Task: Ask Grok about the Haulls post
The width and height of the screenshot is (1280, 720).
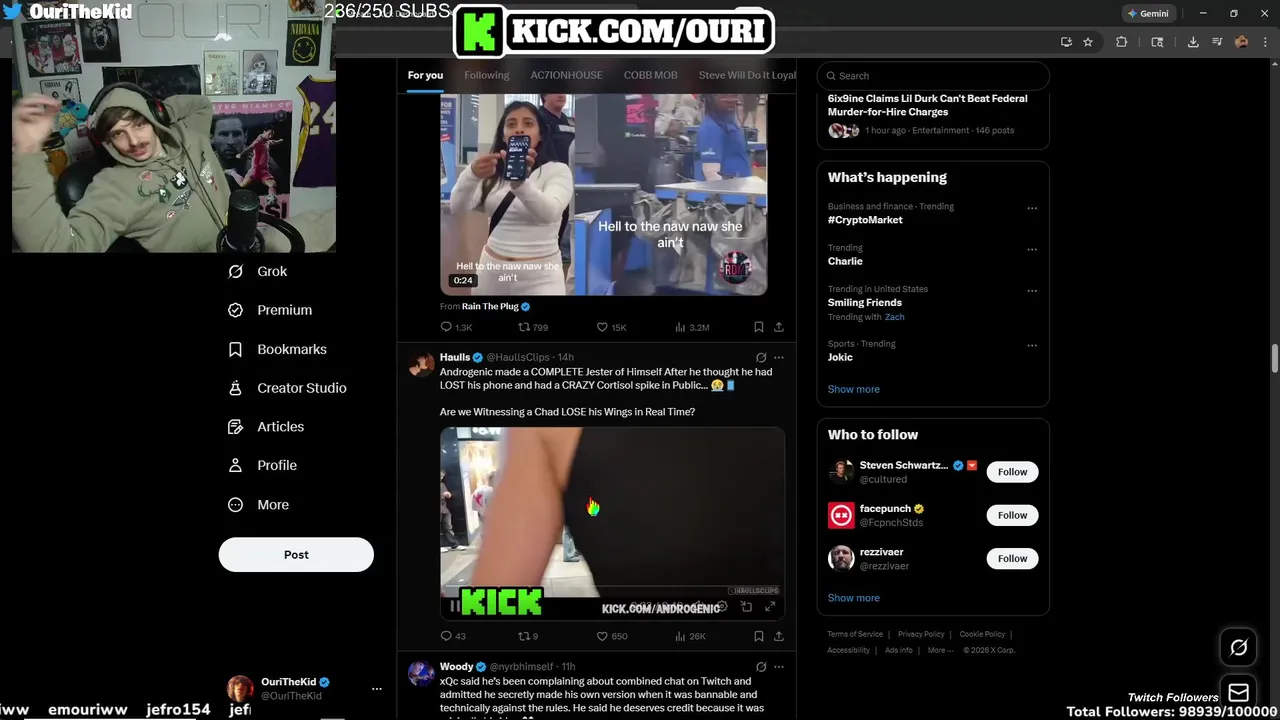Action: (x=761, y=357)
